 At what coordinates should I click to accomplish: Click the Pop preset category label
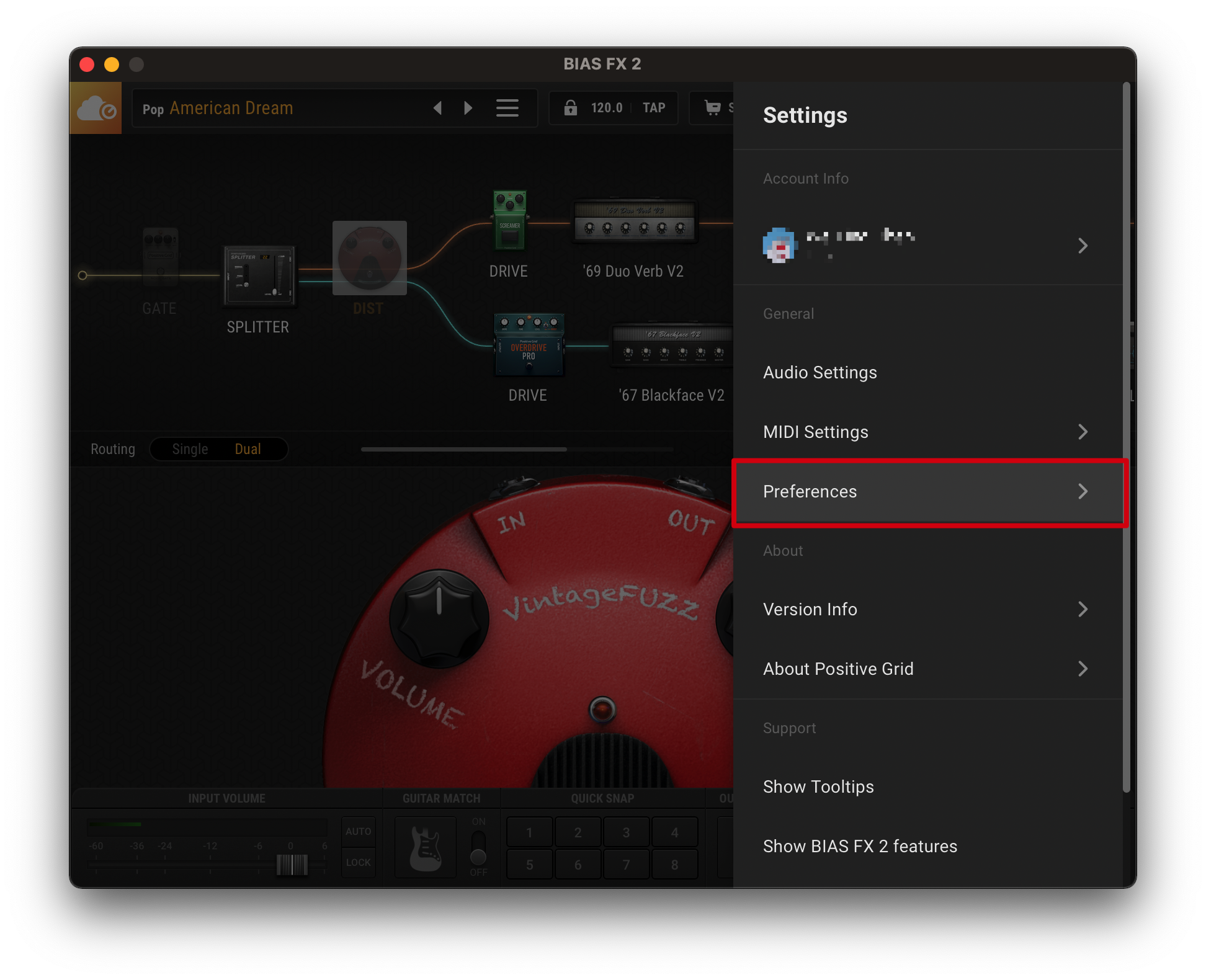(x=153, y=110)
